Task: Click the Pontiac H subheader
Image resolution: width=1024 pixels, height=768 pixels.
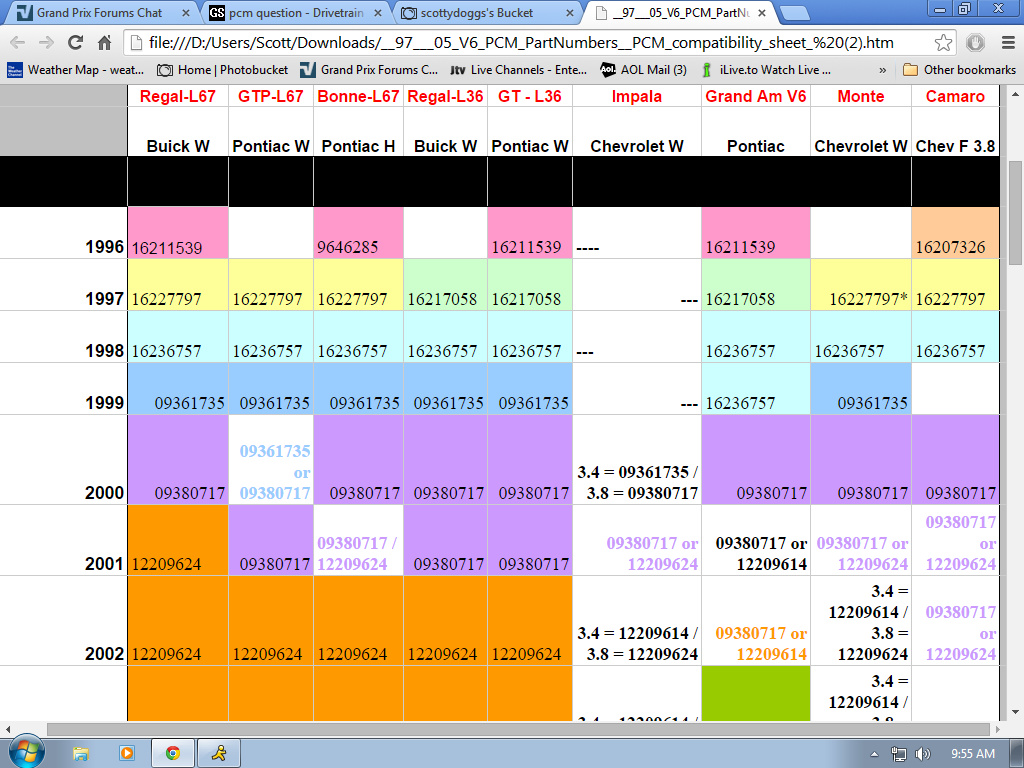Action: pos(358,146)
